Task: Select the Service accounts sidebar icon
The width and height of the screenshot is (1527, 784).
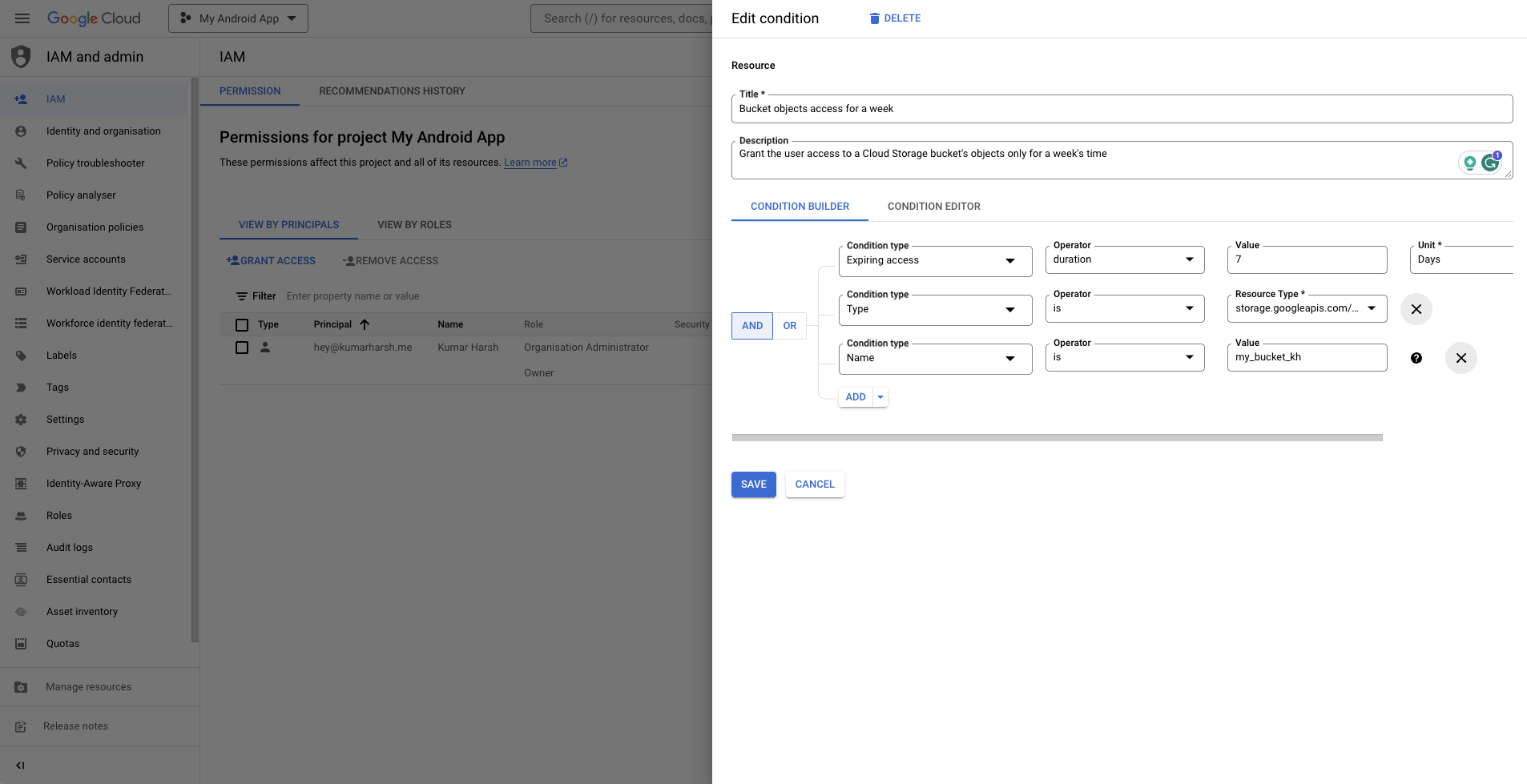Action: [x=22, y=259]
